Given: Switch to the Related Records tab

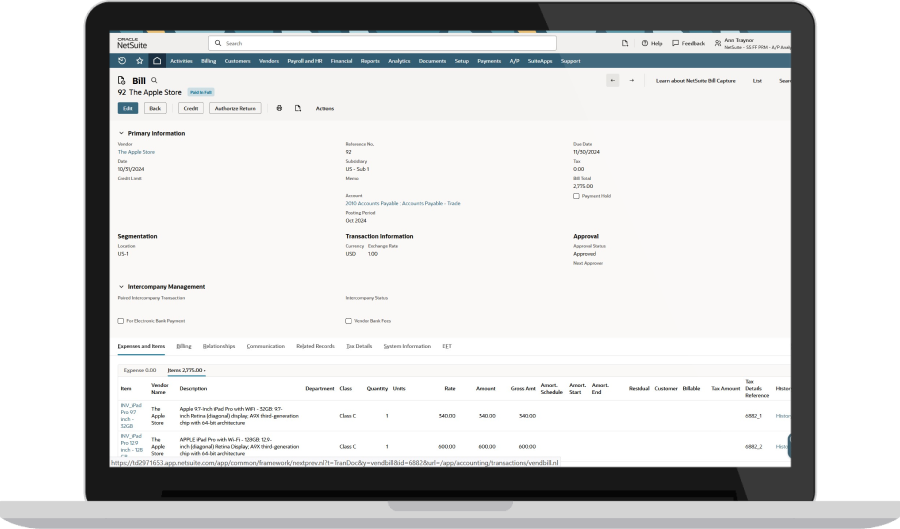Looking at the screenshot, I should pos(315,347).
